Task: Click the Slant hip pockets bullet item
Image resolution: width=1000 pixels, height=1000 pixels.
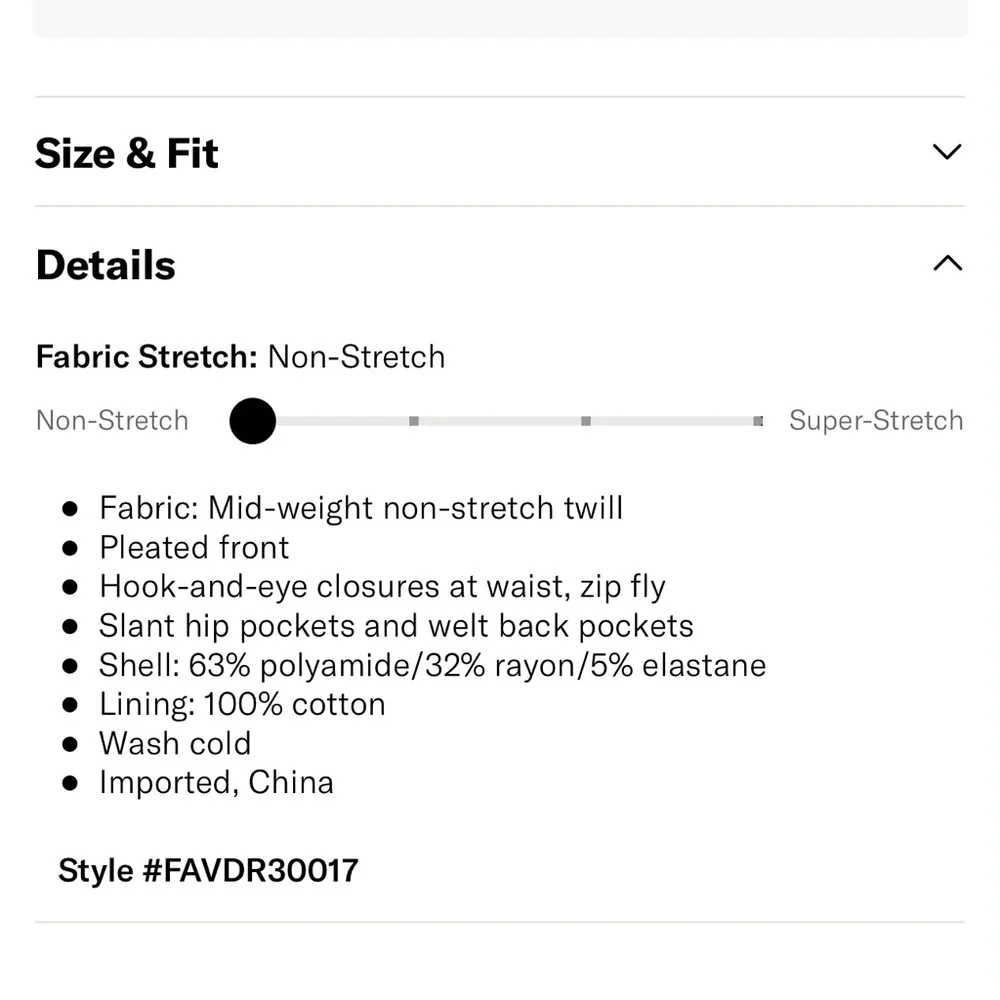Action: [x=396, y=626]
